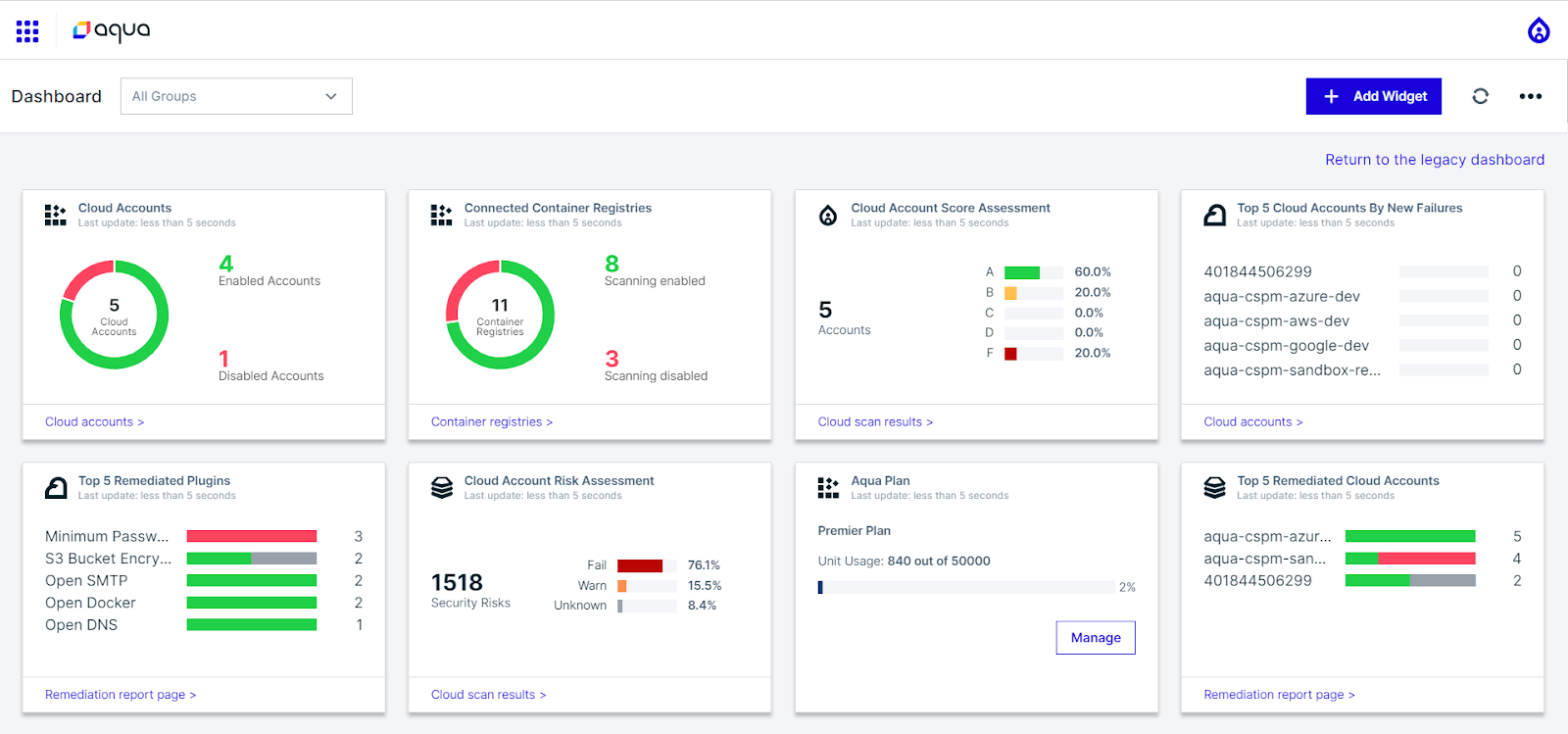This screenshot has height=734, width=1568.
Task: Click the 3 Scanning disabled count
Action: pyautogui.click(x=612, y=359)
